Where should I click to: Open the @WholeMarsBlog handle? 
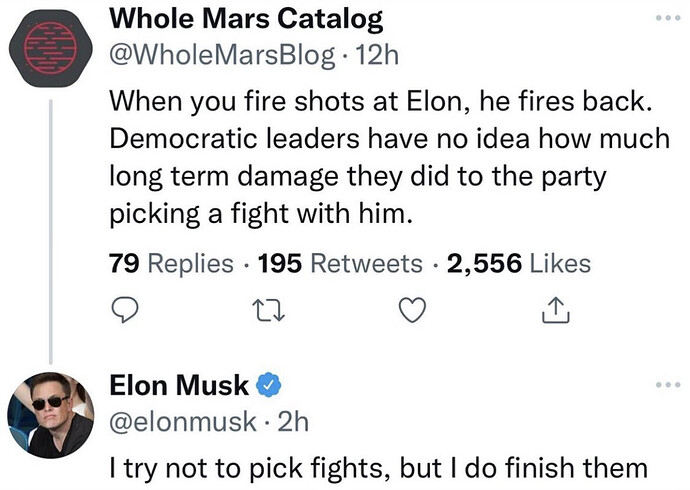(x=222, y=56)
